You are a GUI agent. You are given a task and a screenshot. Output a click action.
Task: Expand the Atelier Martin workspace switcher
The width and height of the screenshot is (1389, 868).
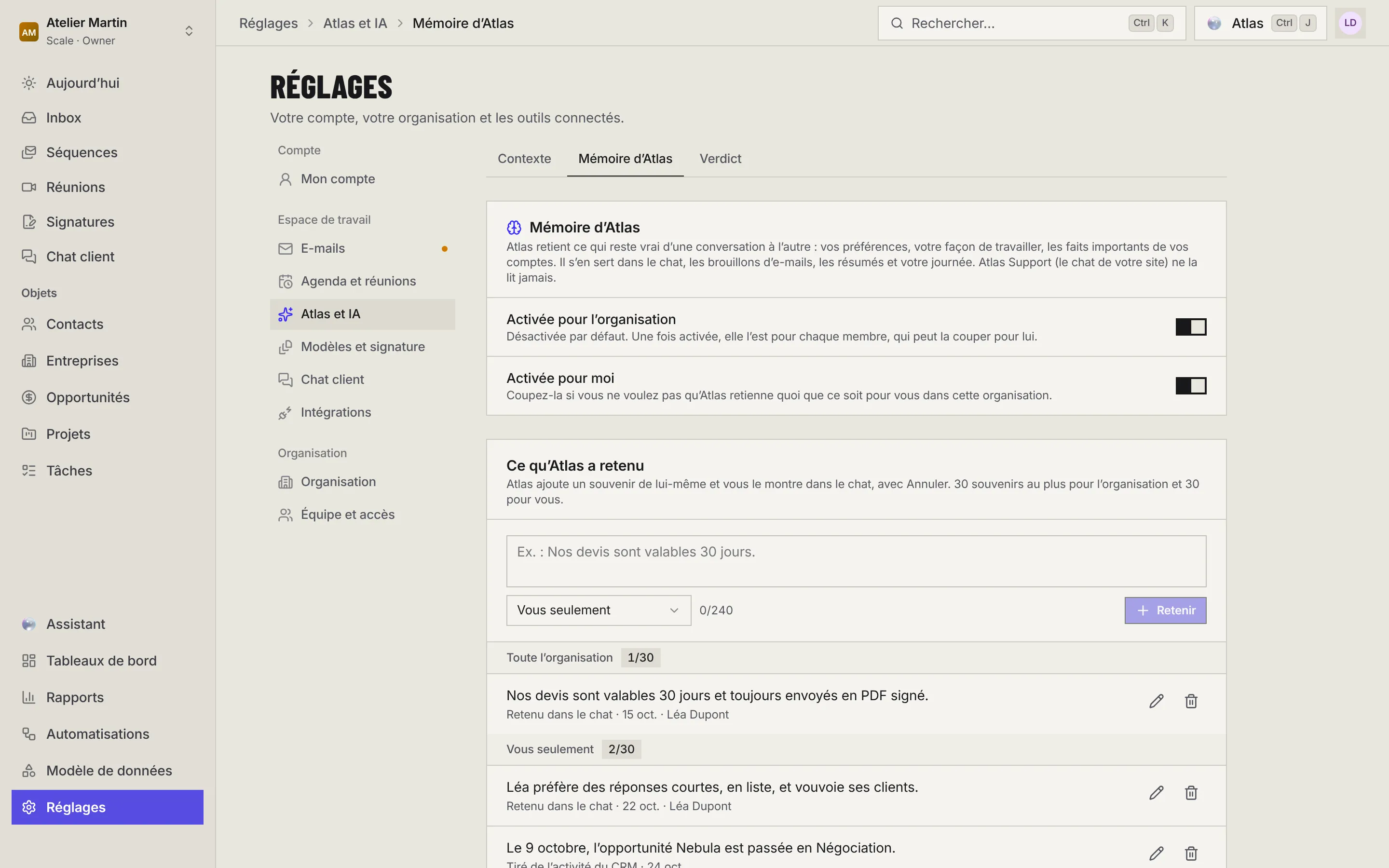pos(108,31)
